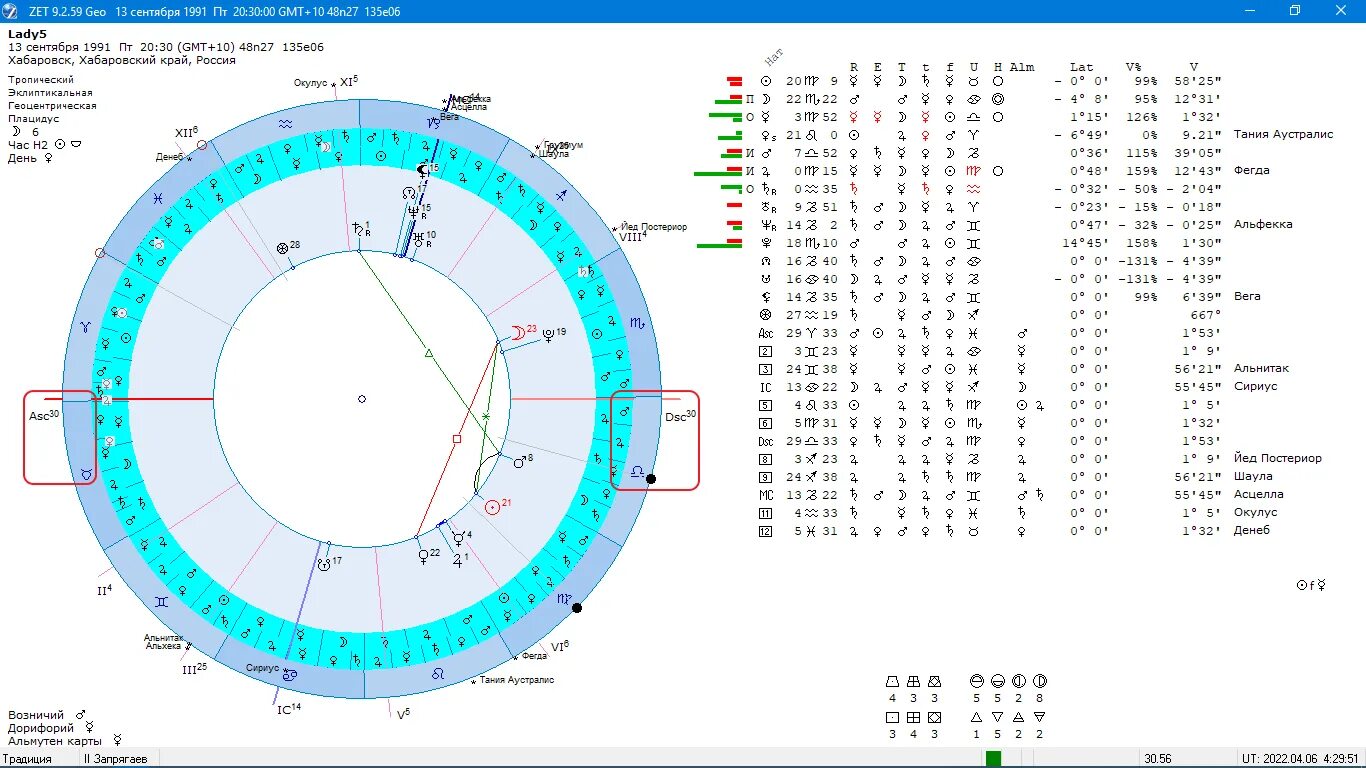
Task: Click the Mercury glyph in the chart wheel
Action: (x=458, y=538)
